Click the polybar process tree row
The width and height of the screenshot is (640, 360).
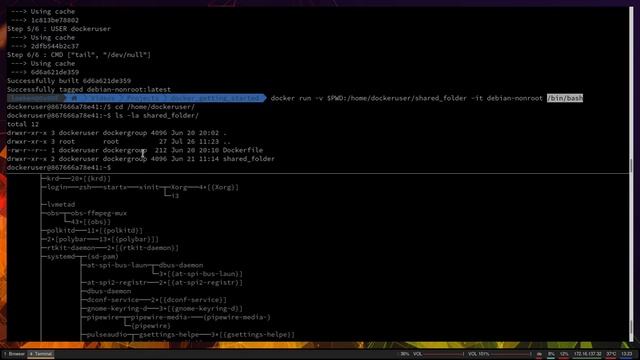coord(100,239)
